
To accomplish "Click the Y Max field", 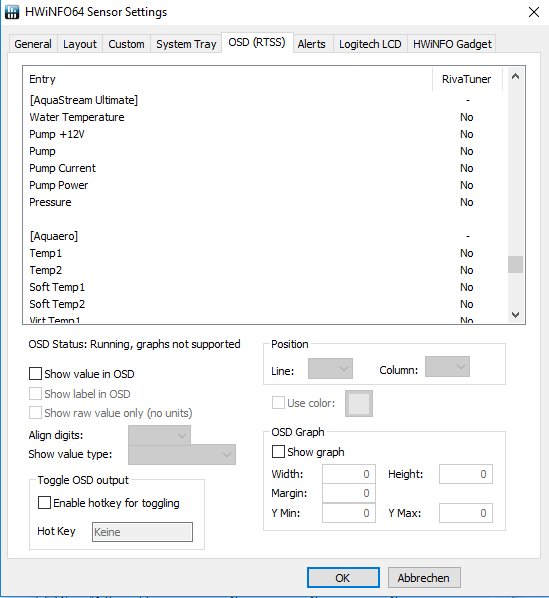I will pos(466,513).
